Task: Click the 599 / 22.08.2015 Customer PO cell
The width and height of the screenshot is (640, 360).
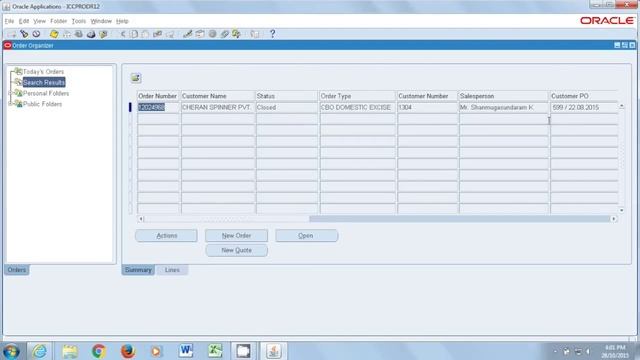Action: tap(584, 107)
